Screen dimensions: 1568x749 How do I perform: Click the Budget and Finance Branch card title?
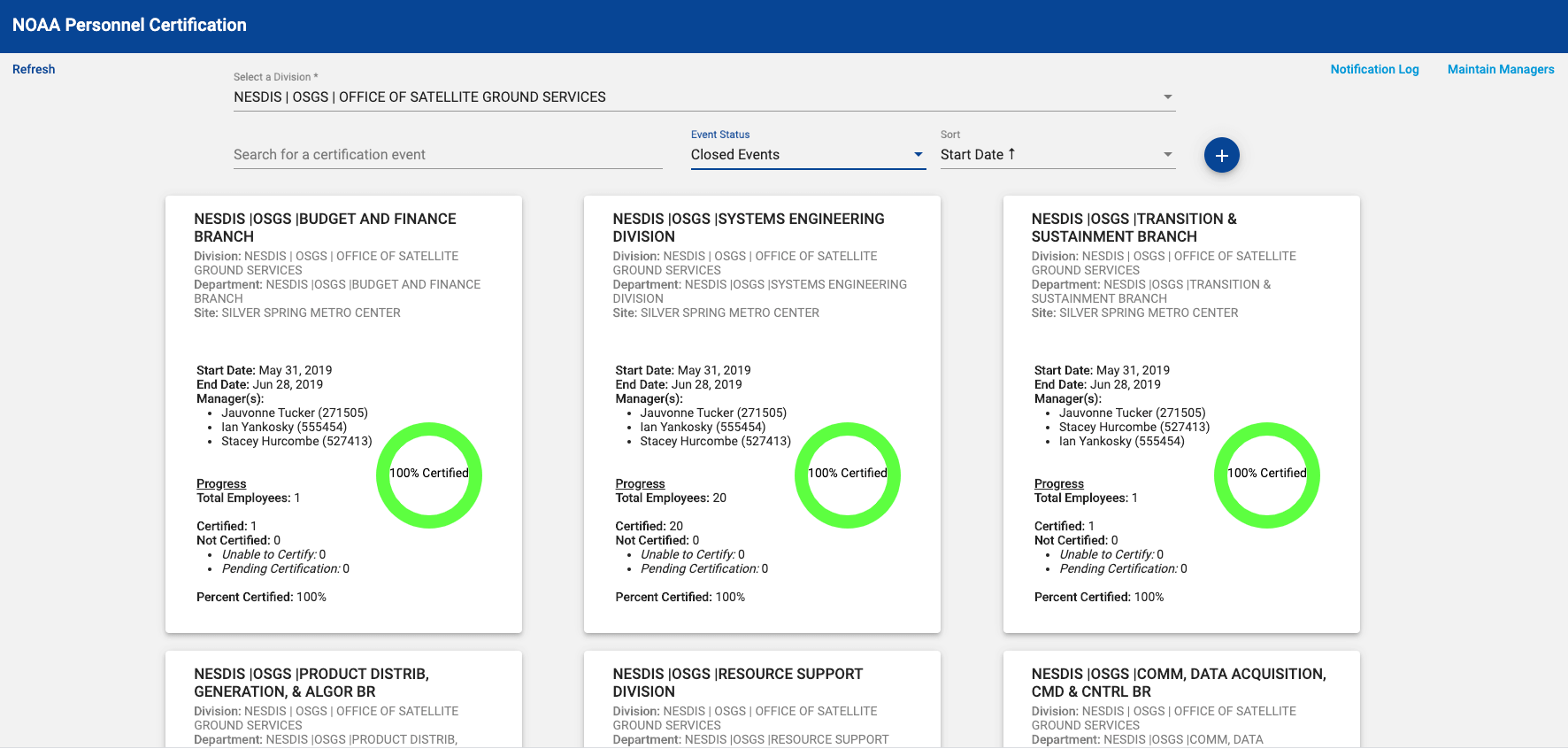coord(325,228)
